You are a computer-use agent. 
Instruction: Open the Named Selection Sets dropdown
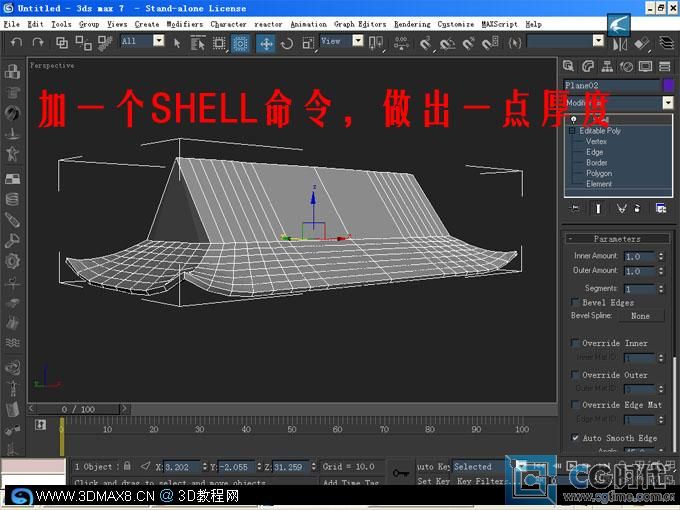coord(598,41)
